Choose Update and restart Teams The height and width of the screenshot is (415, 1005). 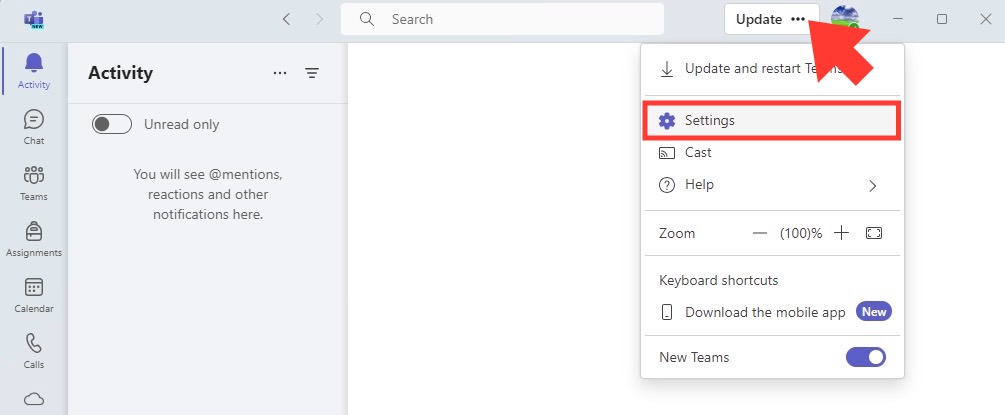772,69
